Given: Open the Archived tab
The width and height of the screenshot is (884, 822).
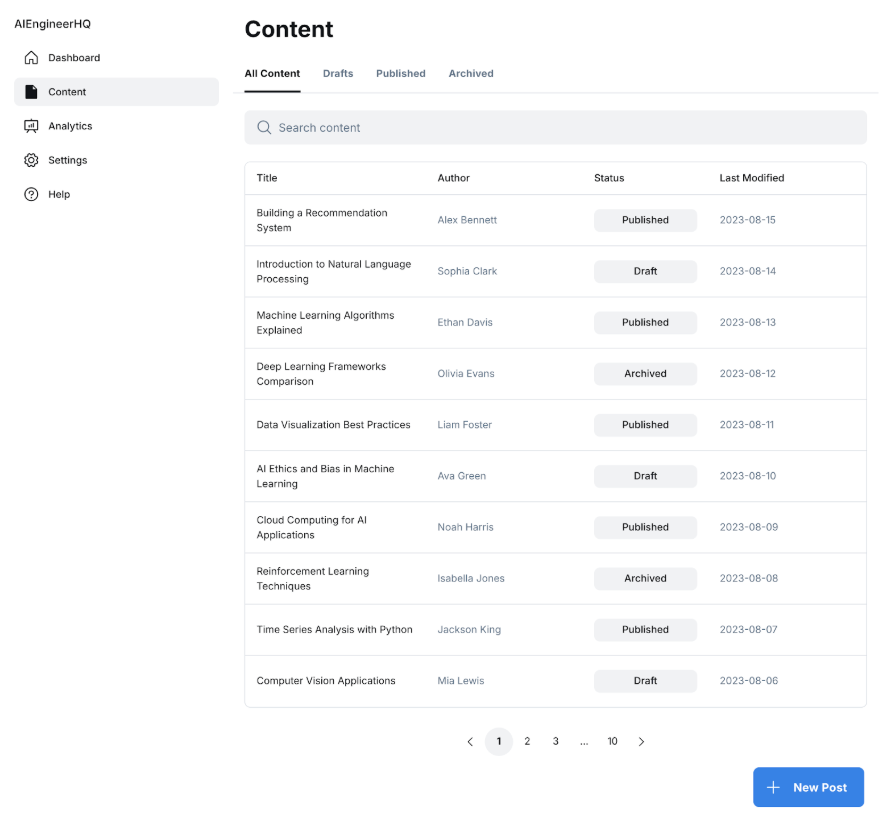Looking at the screenshot, I should pyautogui.click(x=471, y=74).
